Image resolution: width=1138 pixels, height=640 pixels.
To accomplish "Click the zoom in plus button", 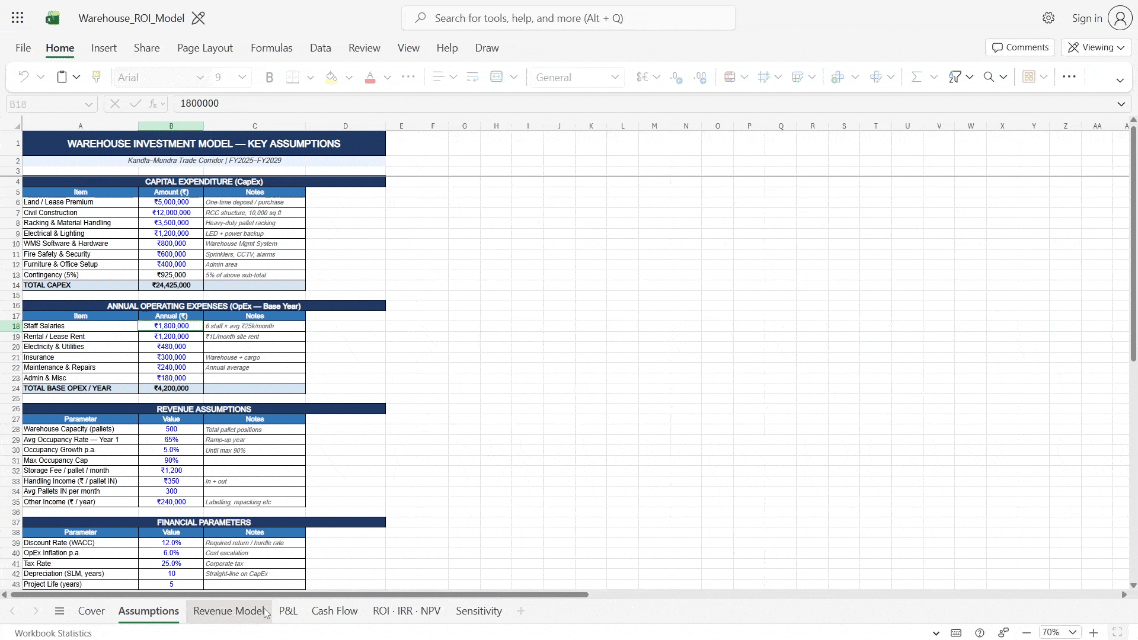I will click(x=1094, y=633).
